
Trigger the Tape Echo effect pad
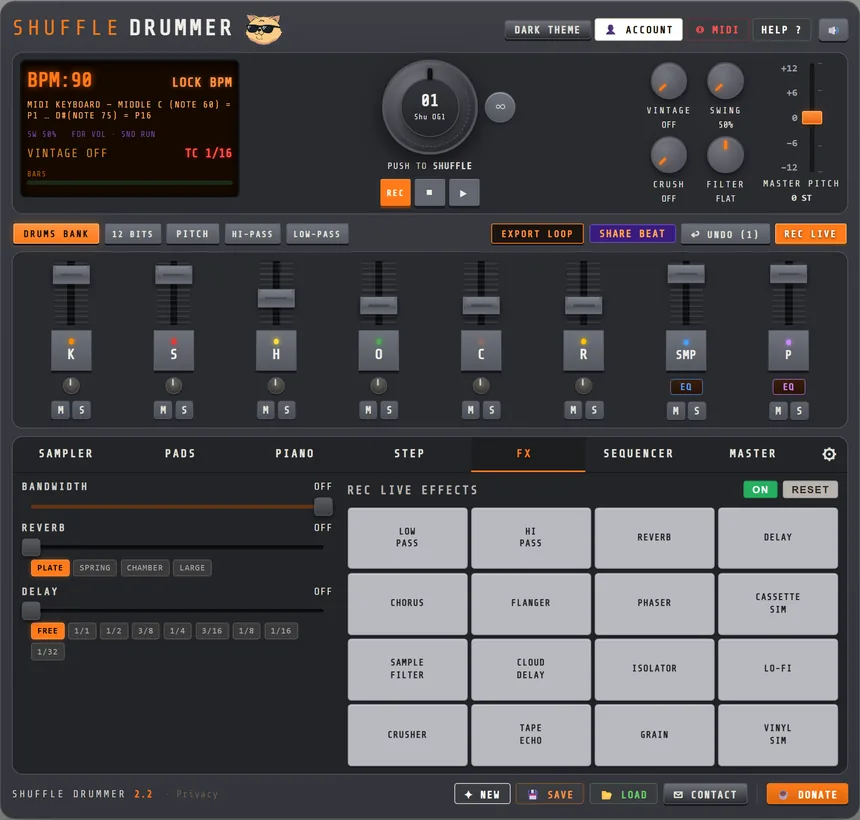(x=530, y=734)
